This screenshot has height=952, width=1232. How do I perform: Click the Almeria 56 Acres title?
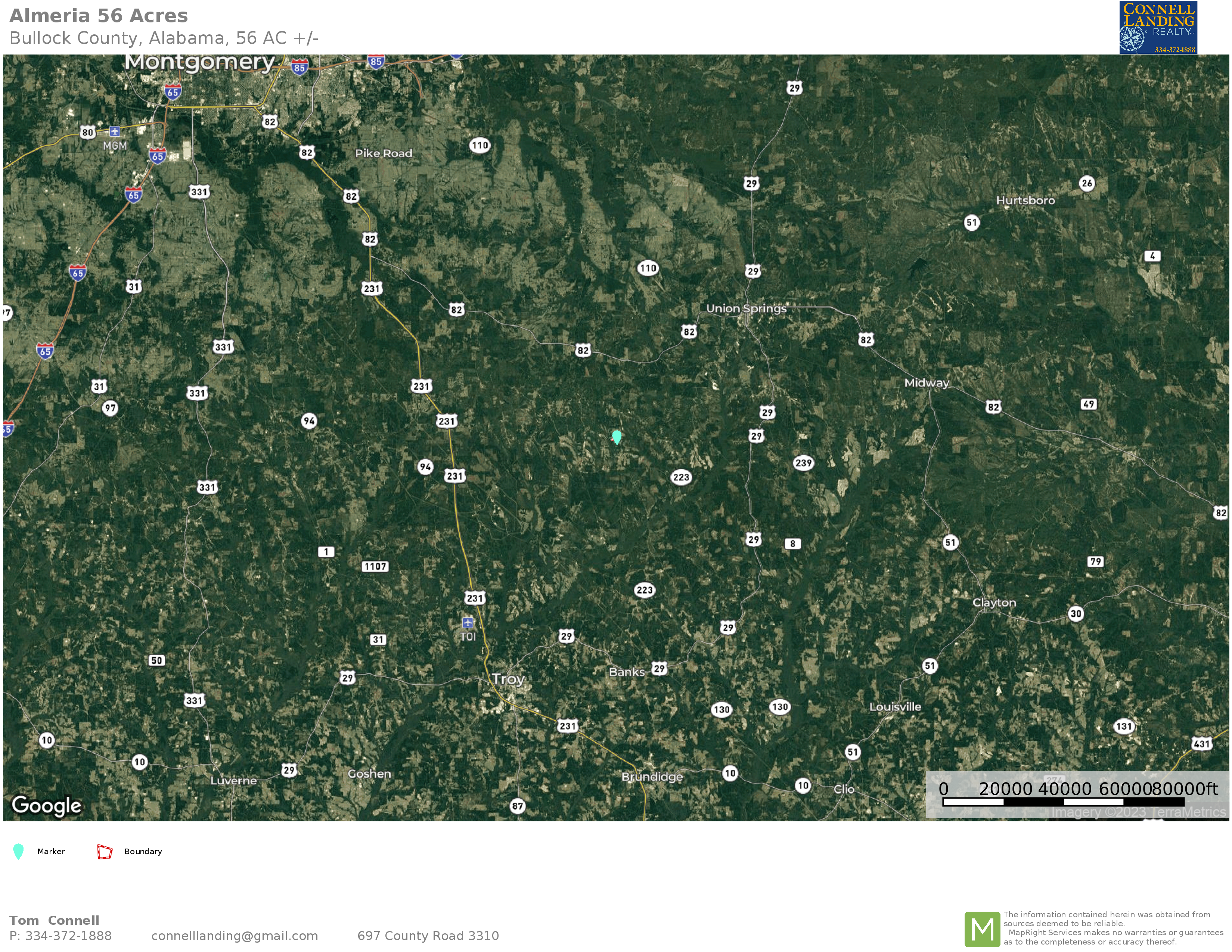point(99,16)
